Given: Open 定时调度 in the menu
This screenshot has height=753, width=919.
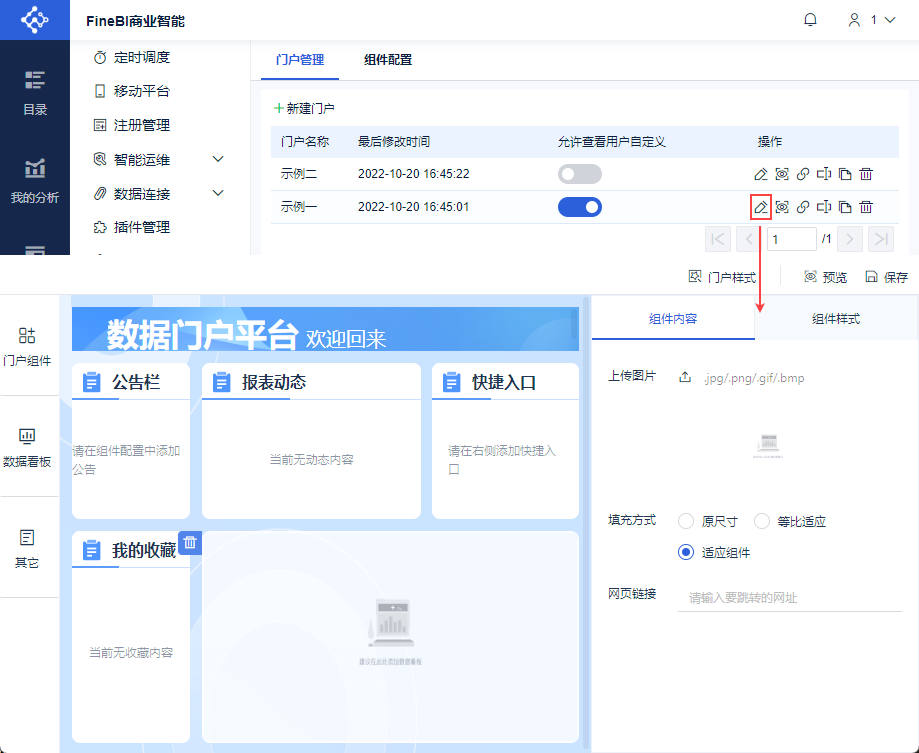Looking at the screenshot, I should click(x=132, y=57).
